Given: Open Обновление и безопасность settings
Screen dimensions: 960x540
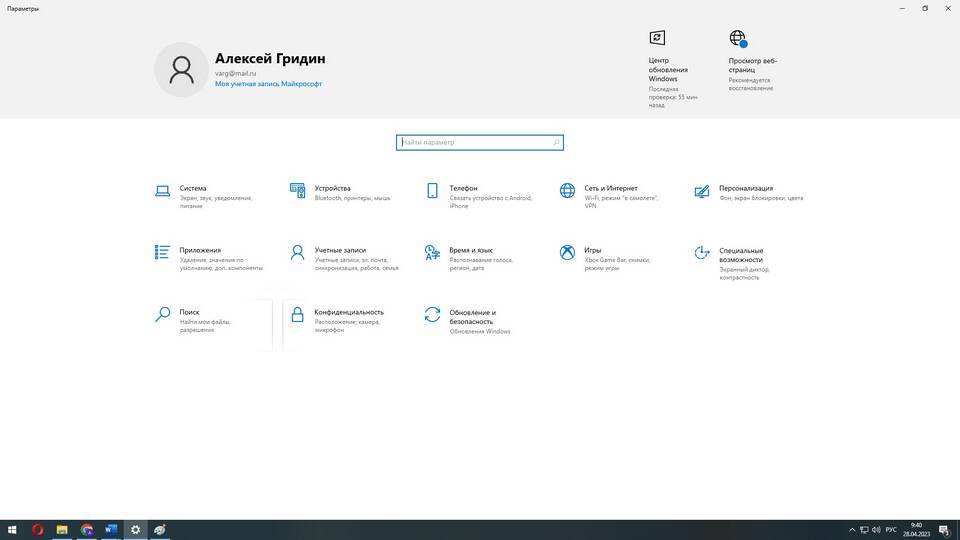Looking at the screenshot, I should pyautogui.click(x=472, y=317).
